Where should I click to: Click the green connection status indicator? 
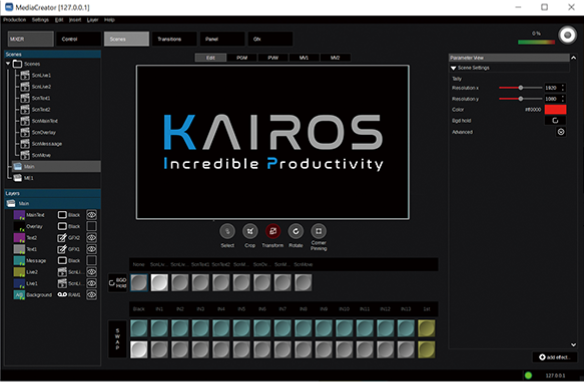coord(528,375)
